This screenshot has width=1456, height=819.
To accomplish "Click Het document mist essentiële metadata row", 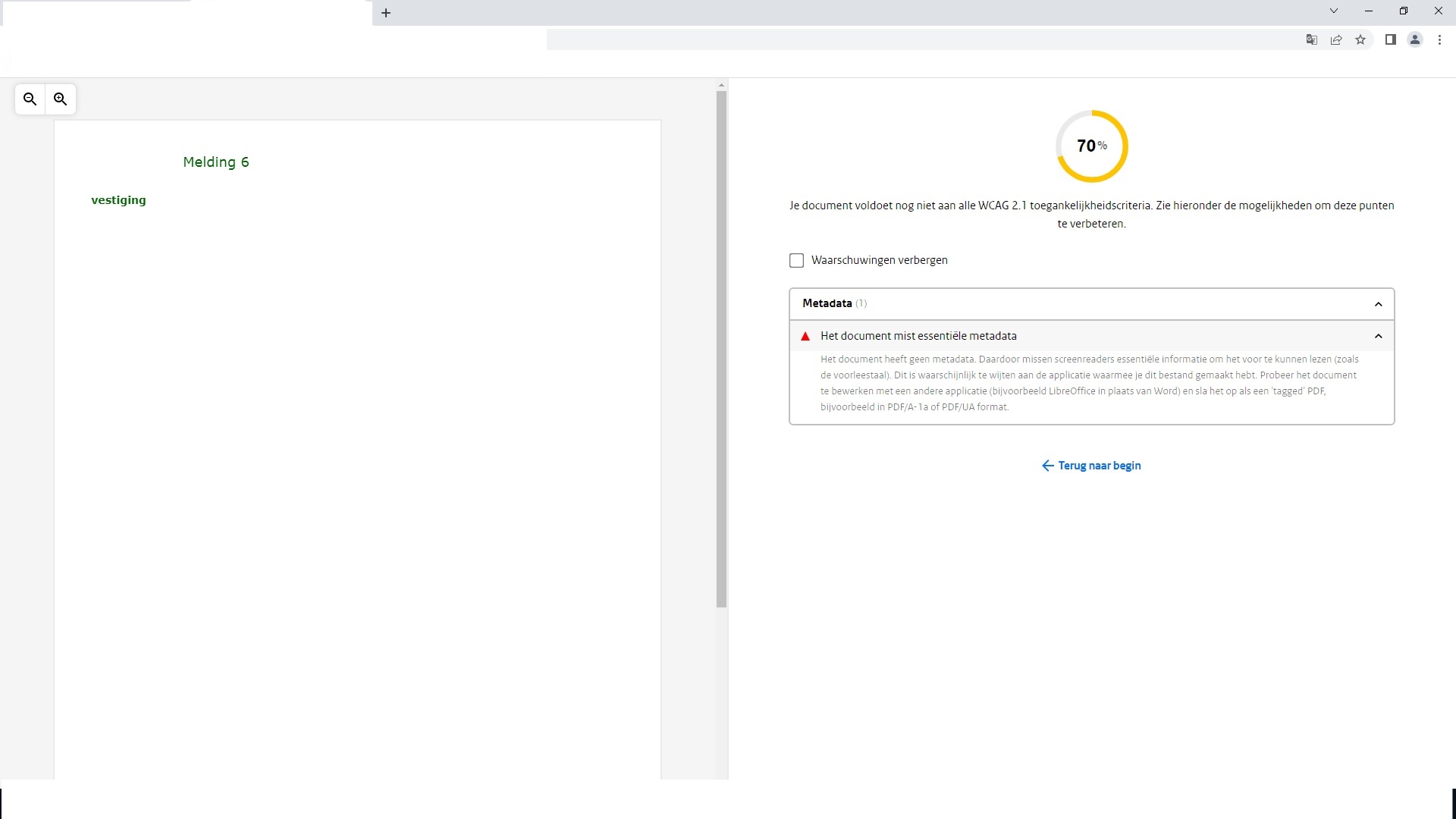I will (918, 336).
